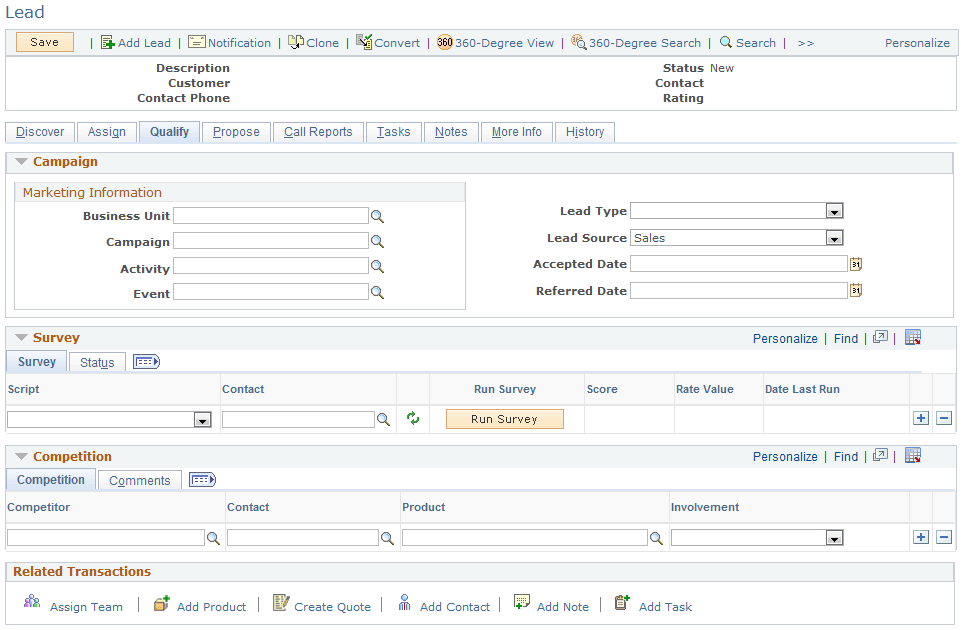Open the Comments tab in Competition grid
Screen dimensions: 964x630
click(x=140, y=481)
